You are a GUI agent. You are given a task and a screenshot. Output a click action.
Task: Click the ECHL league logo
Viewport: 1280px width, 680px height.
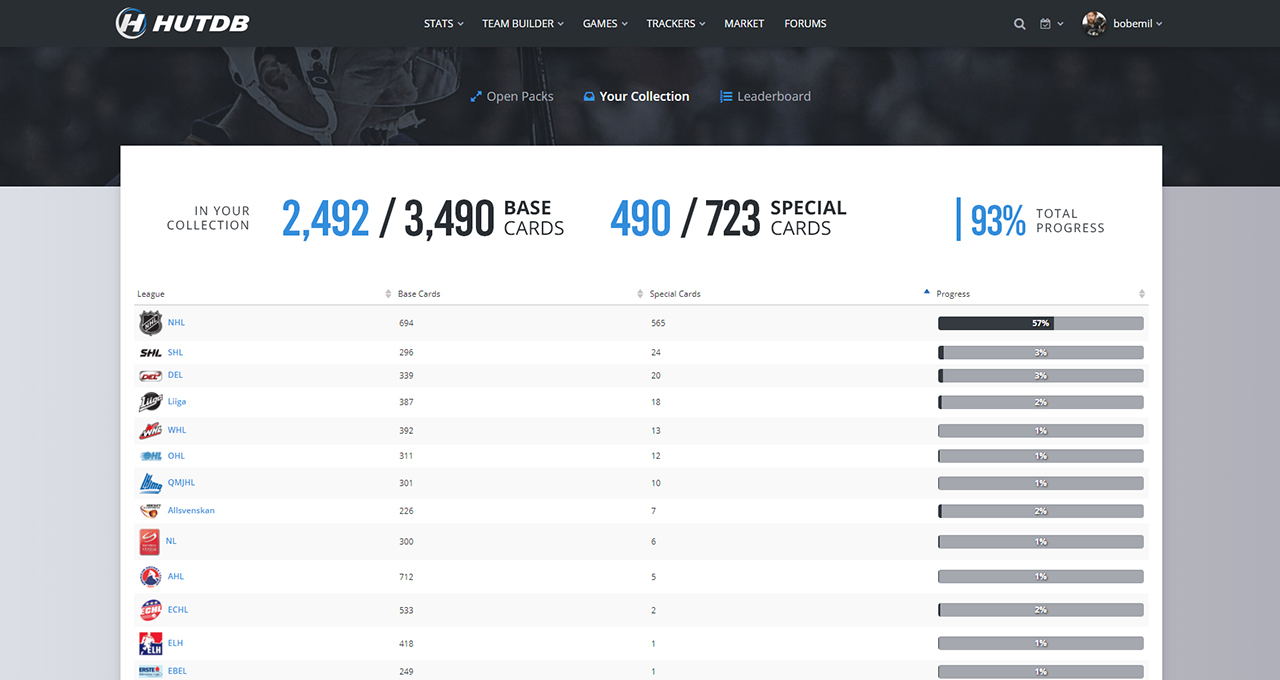pos(150,610)
